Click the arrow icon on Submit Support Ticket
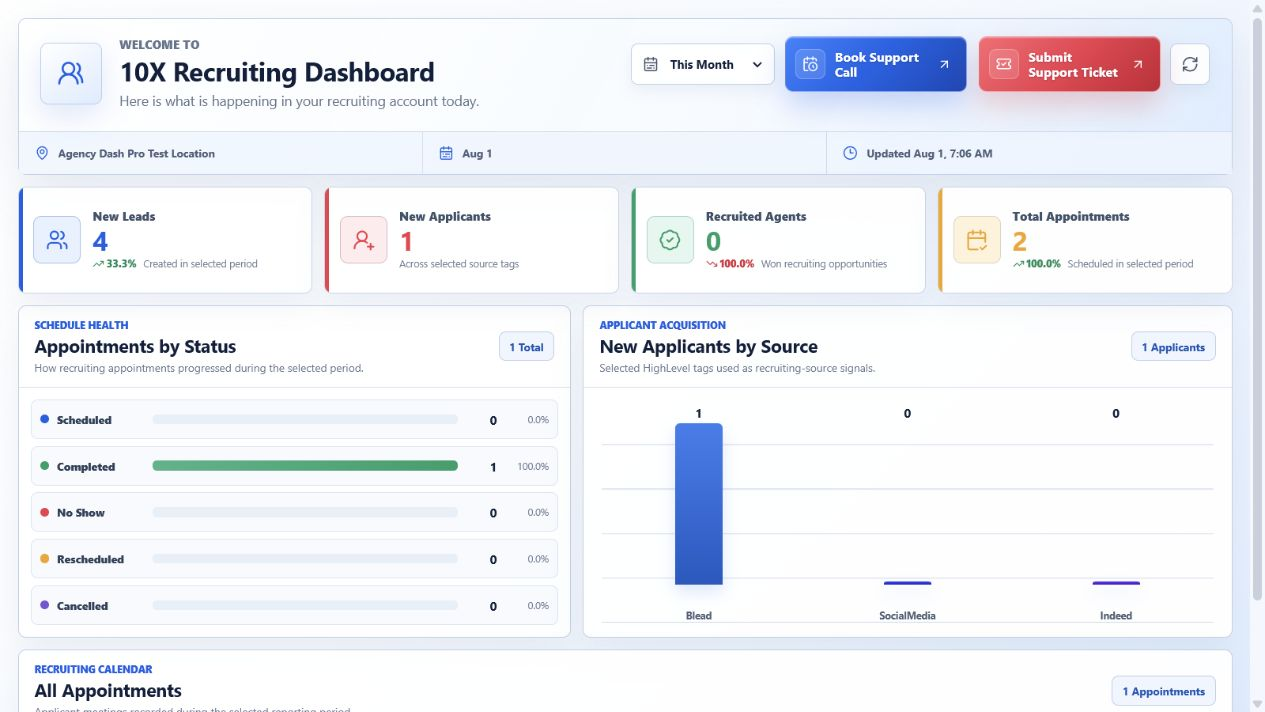Image resolution: width=1265 pixels, height=712 pixels. 1138,64
